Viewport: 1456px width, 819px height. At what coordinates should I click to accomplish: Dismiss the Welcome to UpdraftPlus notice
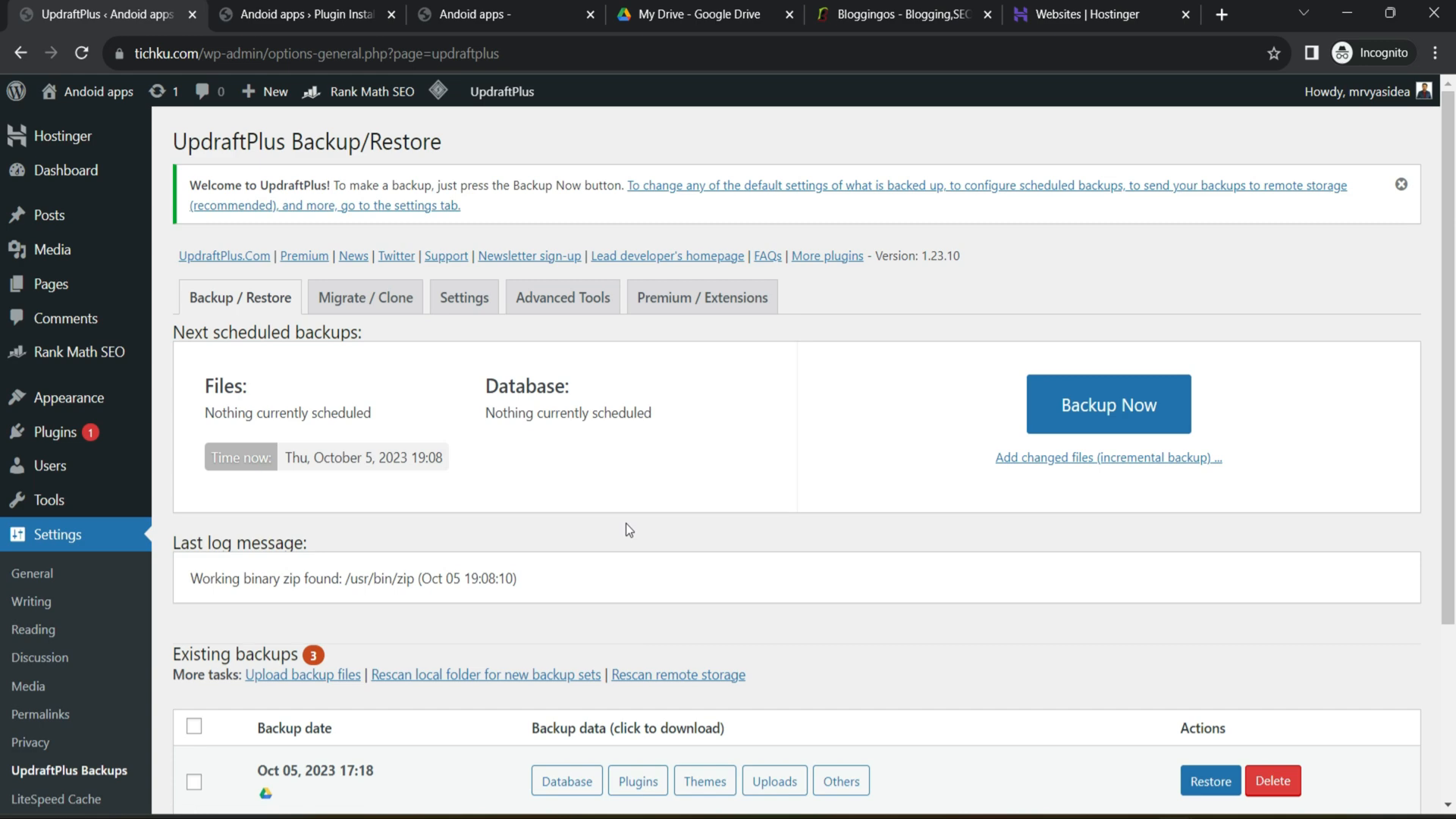[1401, 184]
